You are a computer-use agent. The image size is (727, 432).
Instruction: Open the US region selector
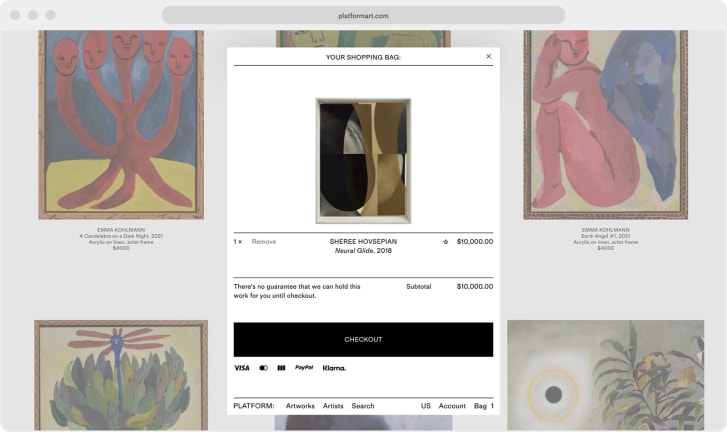click(x=426, y=406)
